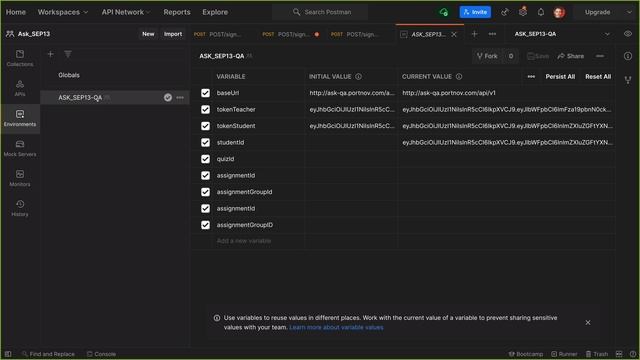
Task: Uncheck the quizId variable checkbox
Action: [x=205, y=159]
